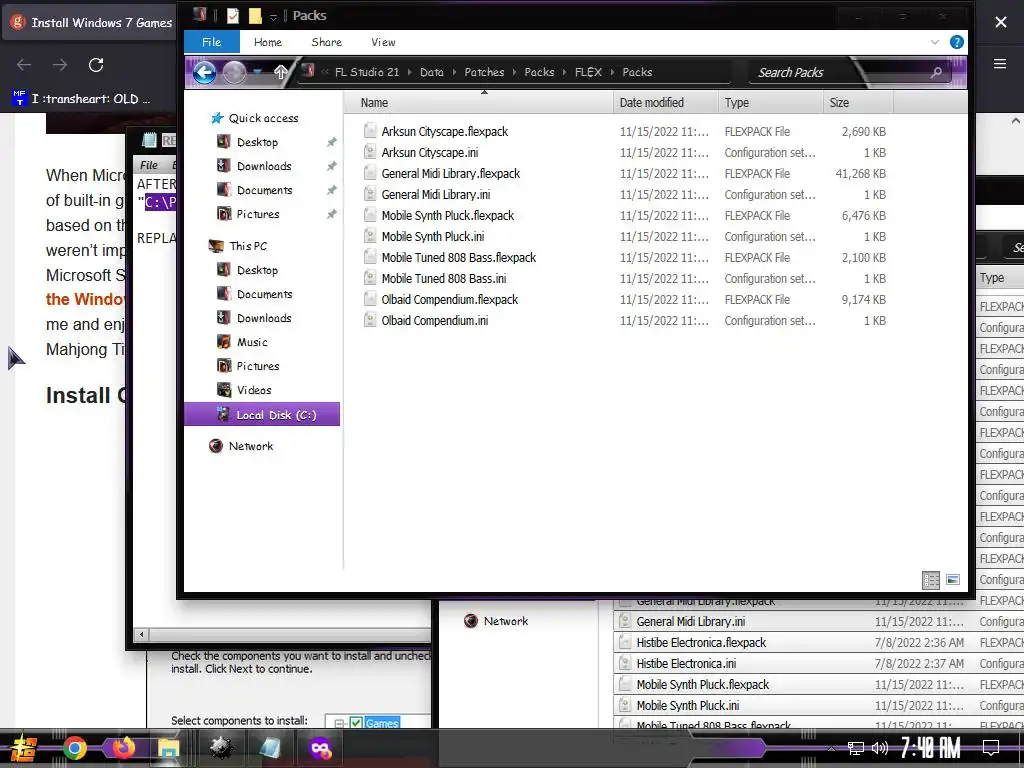Click Patches in the address breadcrumb
Screen dimensions: 1024x768
pyautogui.click(x=484, y=72)
